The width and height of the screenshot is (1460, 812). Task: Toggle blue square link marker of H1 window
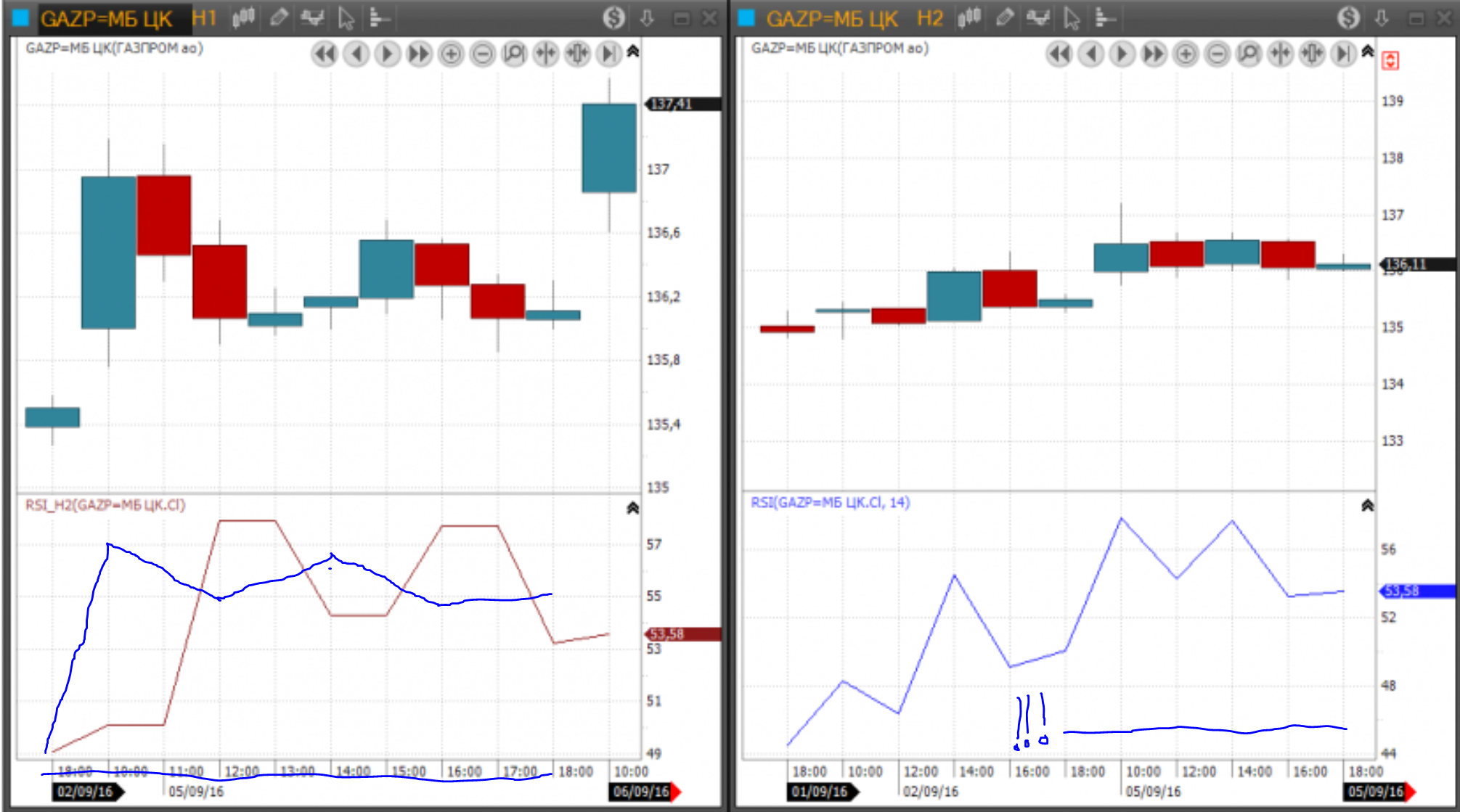tap(21, 17)
